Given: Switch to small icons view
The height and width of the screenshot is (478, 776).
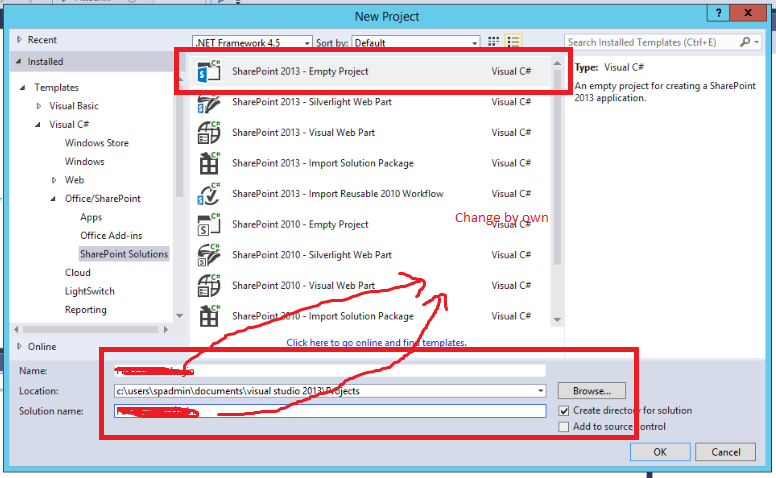Looking at the screenshot, I should (493, 42).
